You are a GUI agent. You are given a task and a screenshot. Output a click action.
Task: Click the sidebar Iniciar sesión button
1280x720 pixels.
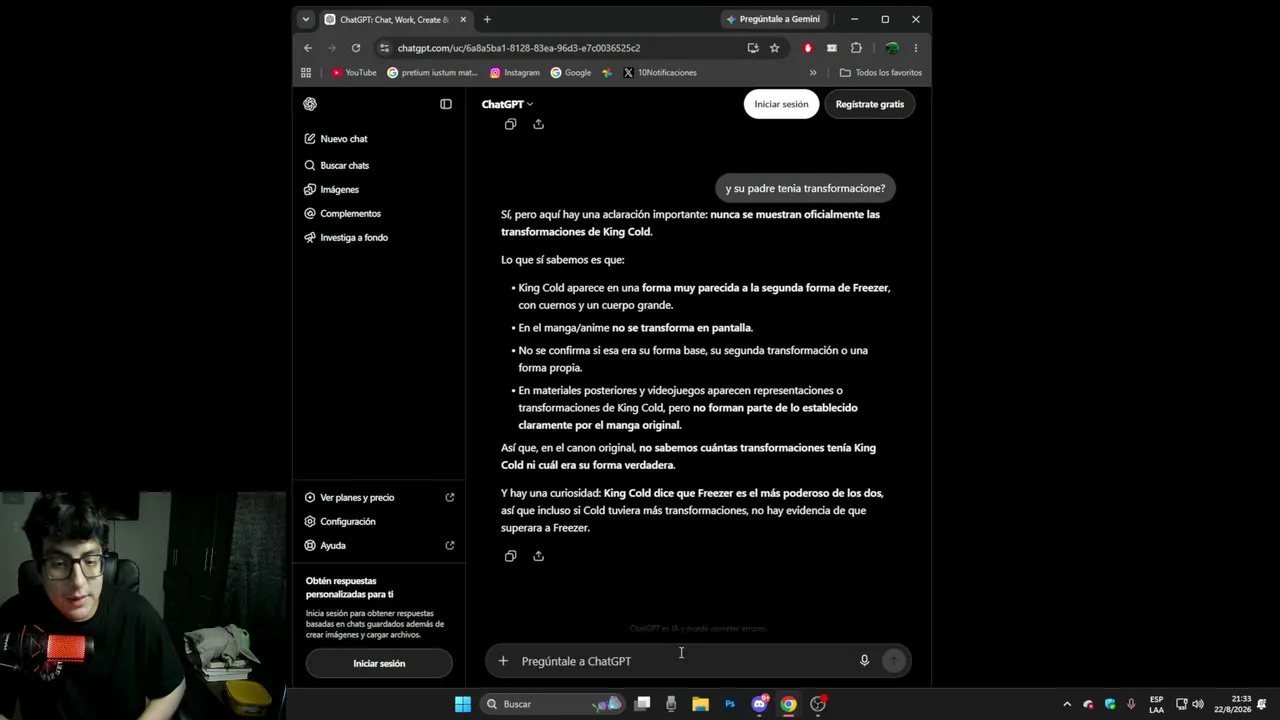(379, 663)
